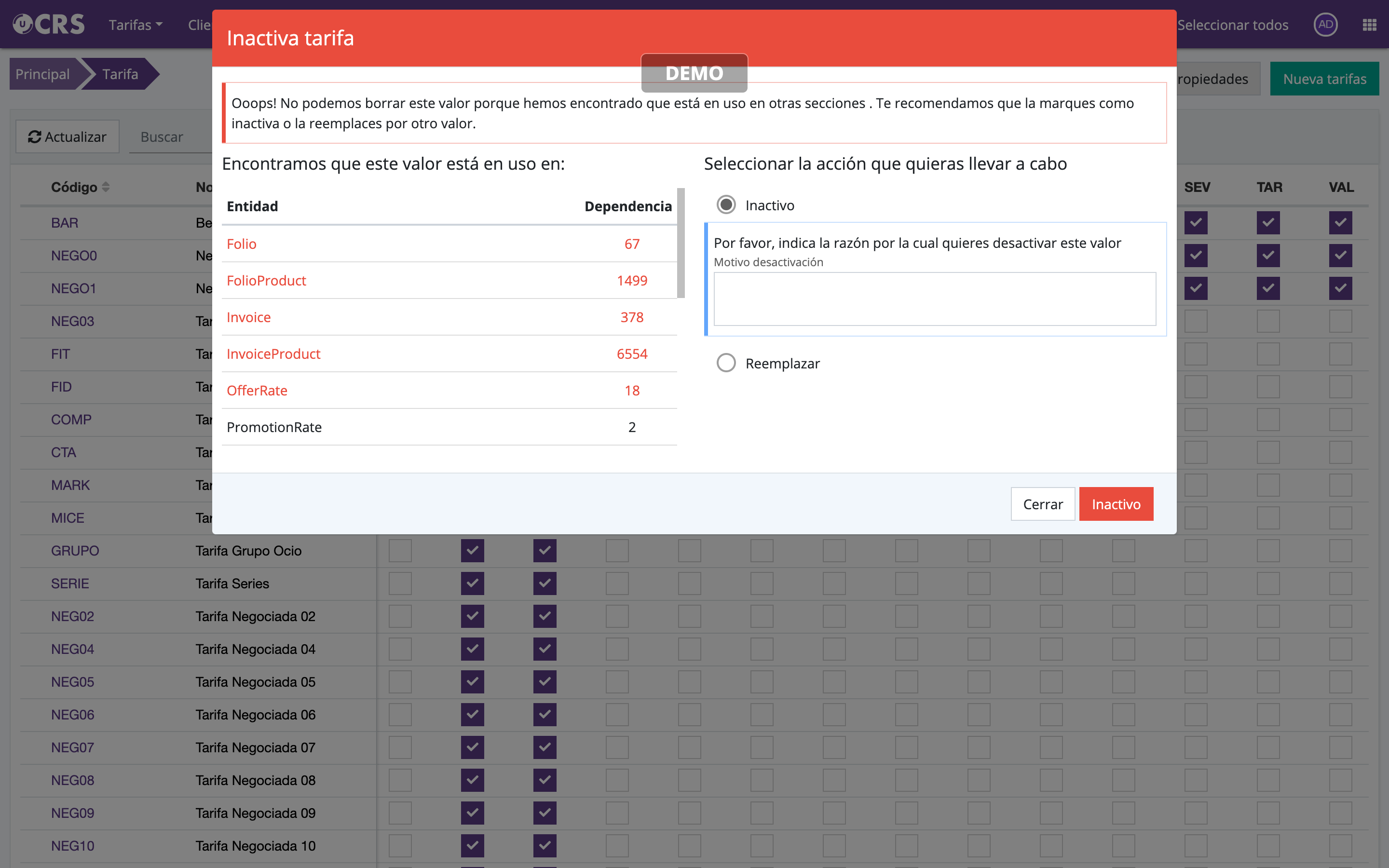Select the Inactivo radio option
This screenshot has height=868, width=1389.
click(x=726, y=205)
